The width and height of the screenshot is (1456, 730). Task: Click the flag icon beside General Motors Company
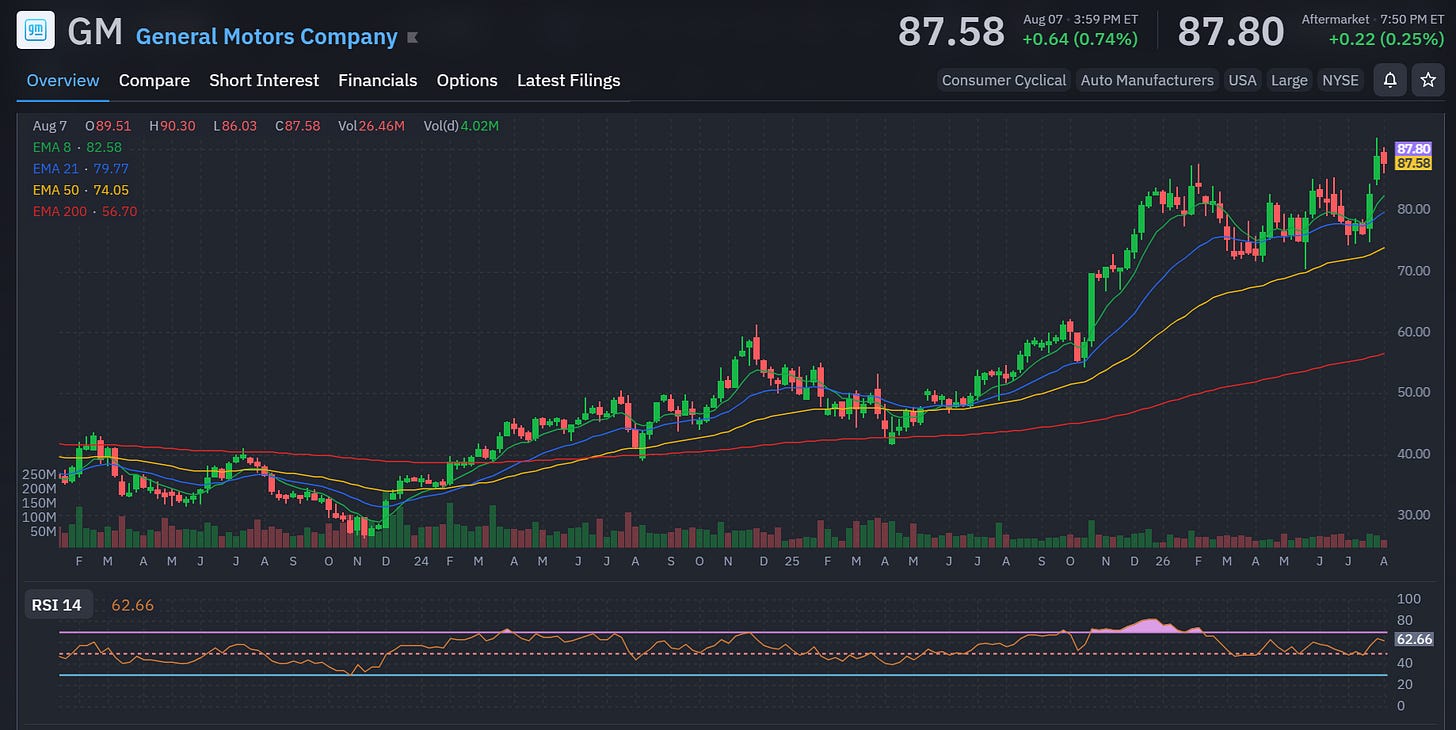412,38
